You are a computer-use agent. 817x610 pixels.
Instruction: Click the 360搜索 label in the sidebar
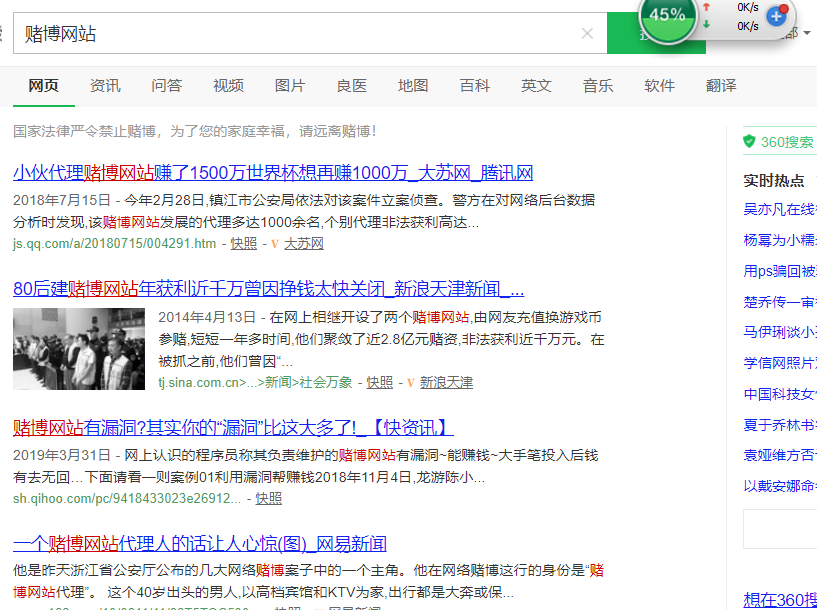[x=787, y=142]
